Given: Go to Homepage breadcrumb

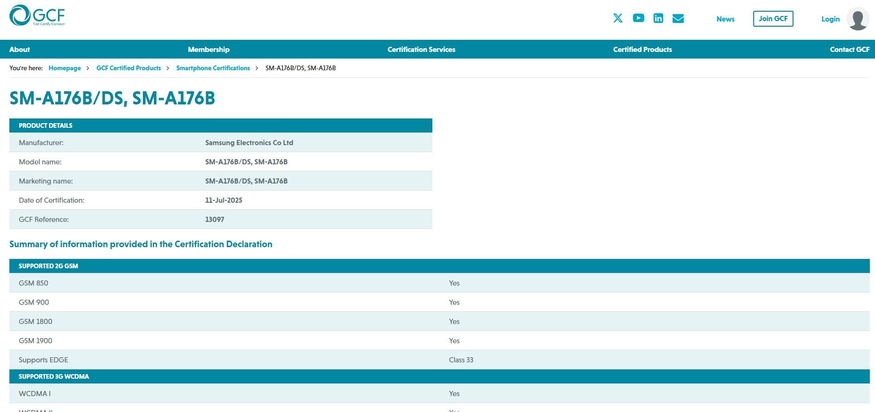Looking at the screenshot, I should [x=65, y=68].
